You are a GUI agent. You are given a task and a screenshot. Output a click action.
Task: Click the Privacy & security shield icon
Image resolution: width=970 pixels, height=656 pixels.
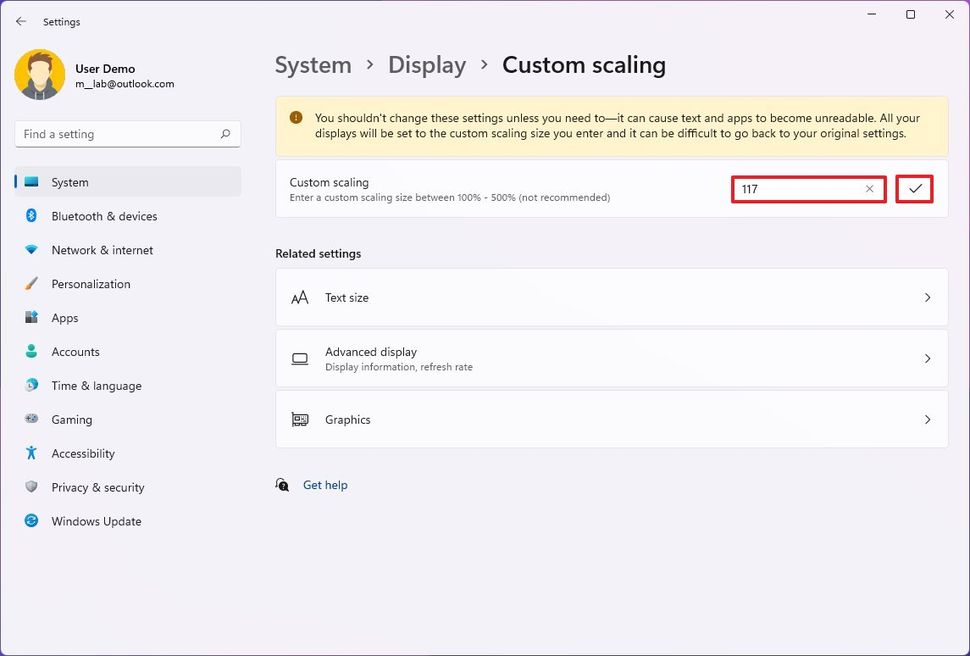pos(31,488)
